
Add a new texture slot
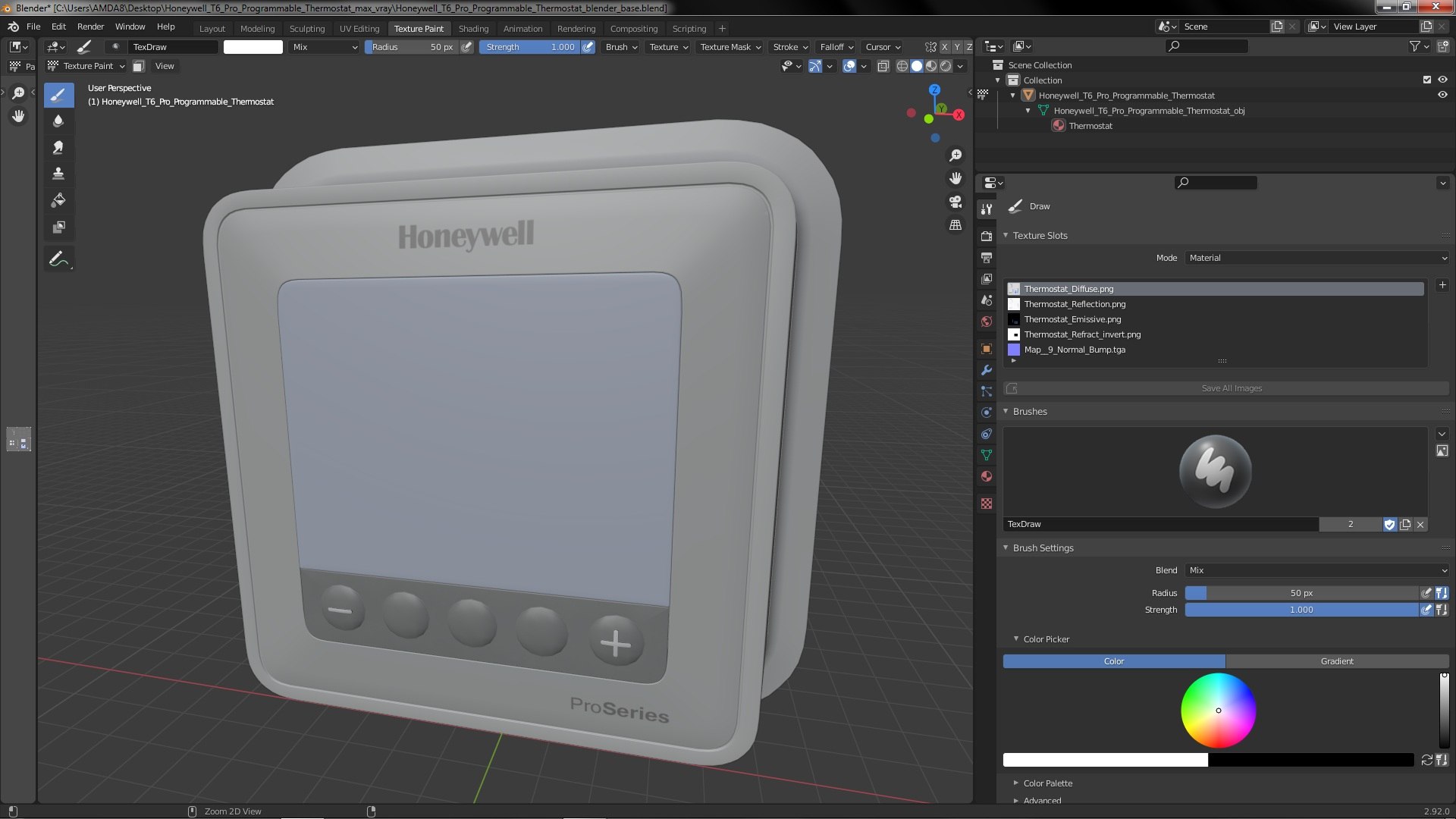click(1442, 285)
